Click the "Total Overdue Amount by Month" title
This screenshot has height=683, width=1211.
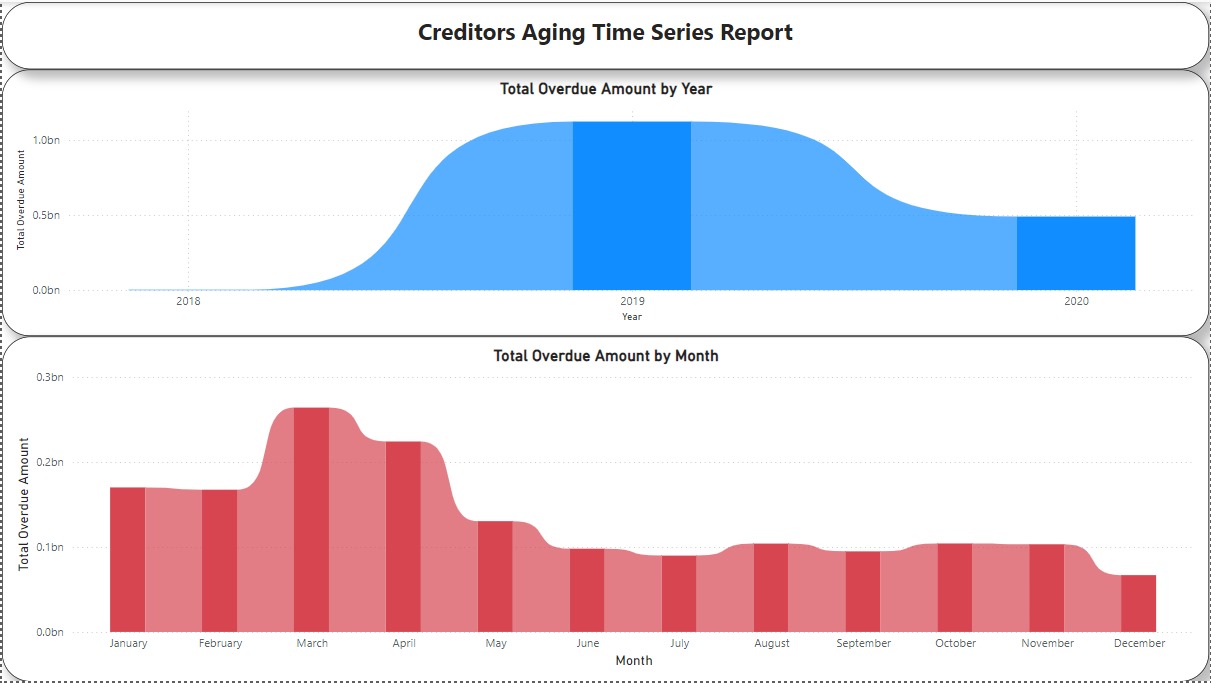[x=606, y=355]
